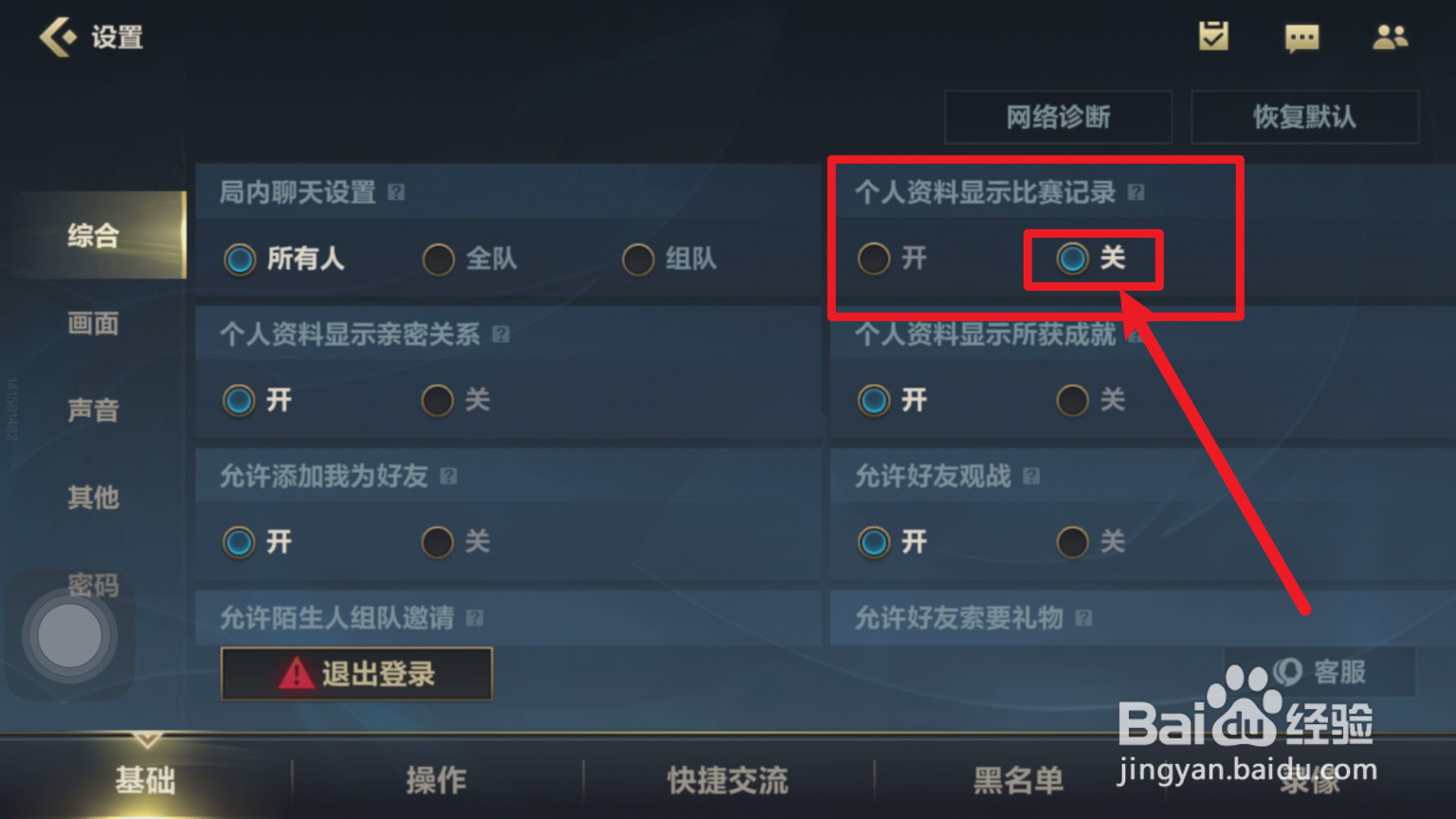Image resolution: width=1456 pixels, height=819 pixels.
Task: Go back using the arrow beside 设置
Action: point(57,37)
